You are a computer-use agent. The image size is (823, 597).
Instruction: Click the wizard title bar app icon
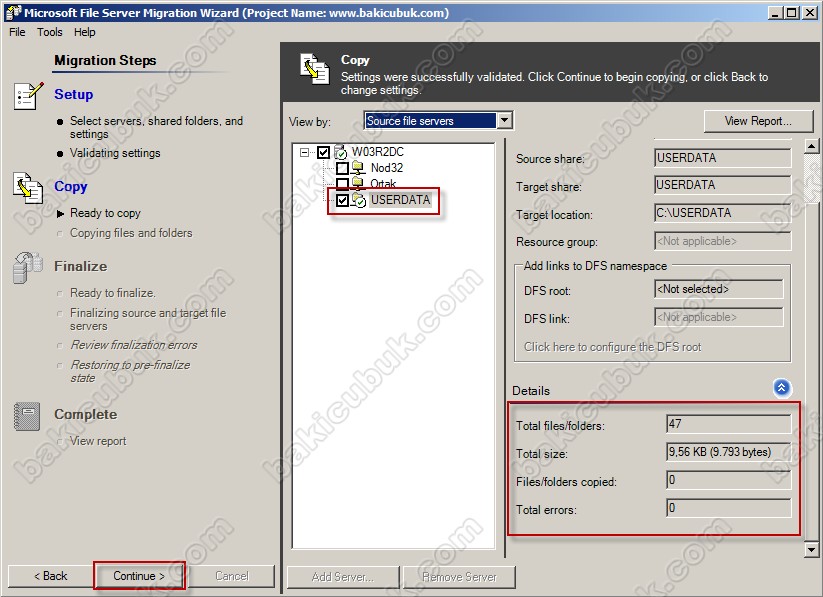point(13,13)
